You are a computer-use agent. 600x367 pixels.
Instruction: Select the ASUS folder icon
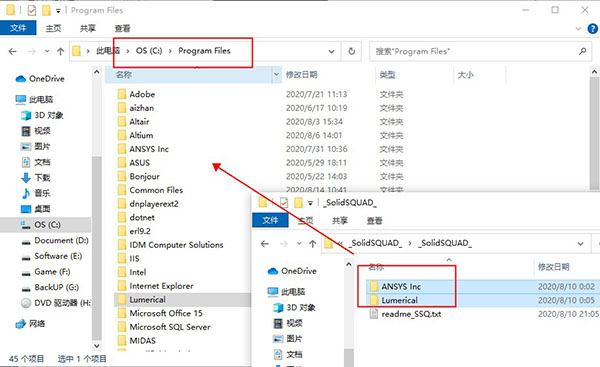[x=122, y=163]
